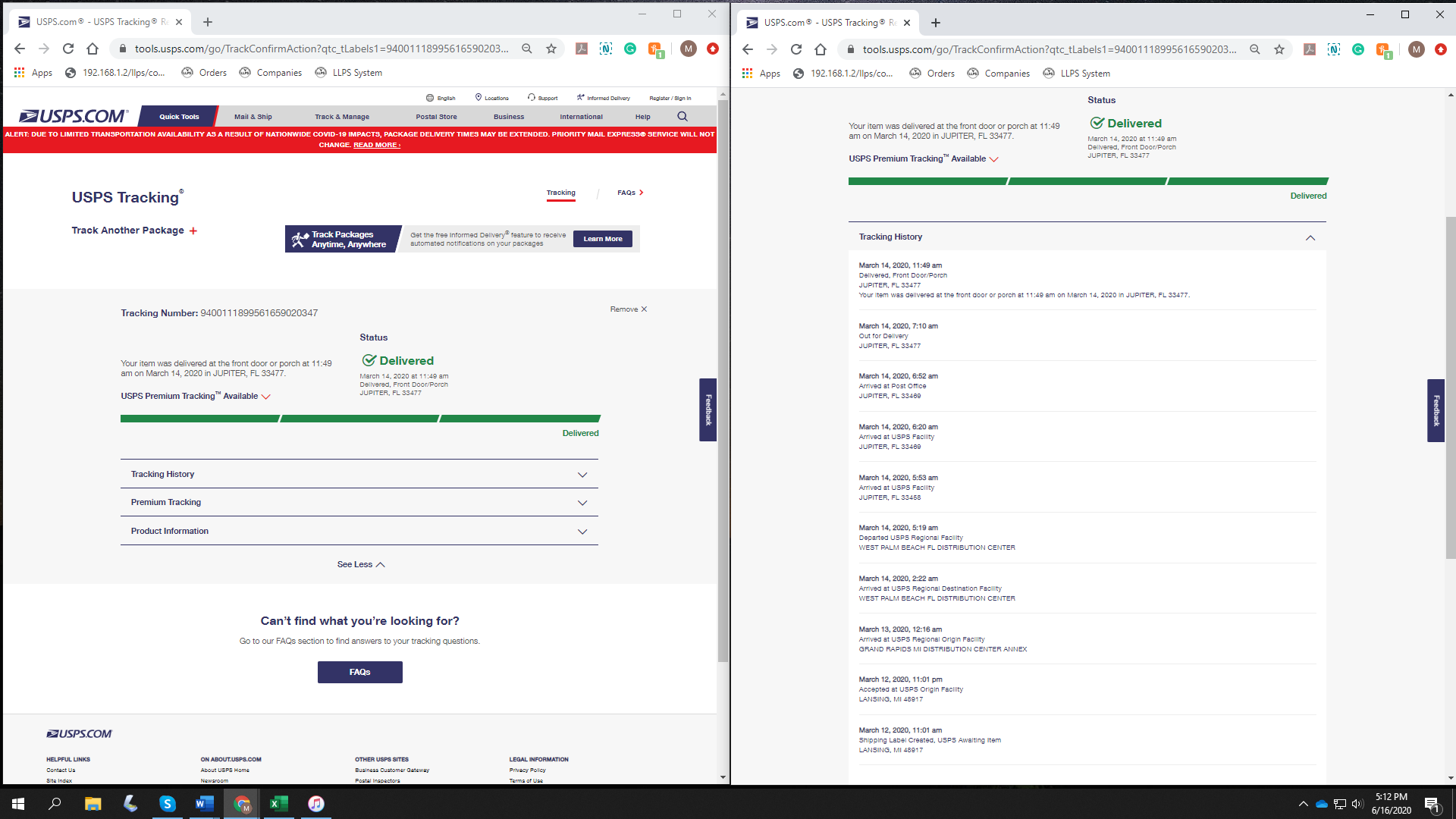Open the Grammarly extension in left browser
The image size is (1456, 819).
coord(630,49)
